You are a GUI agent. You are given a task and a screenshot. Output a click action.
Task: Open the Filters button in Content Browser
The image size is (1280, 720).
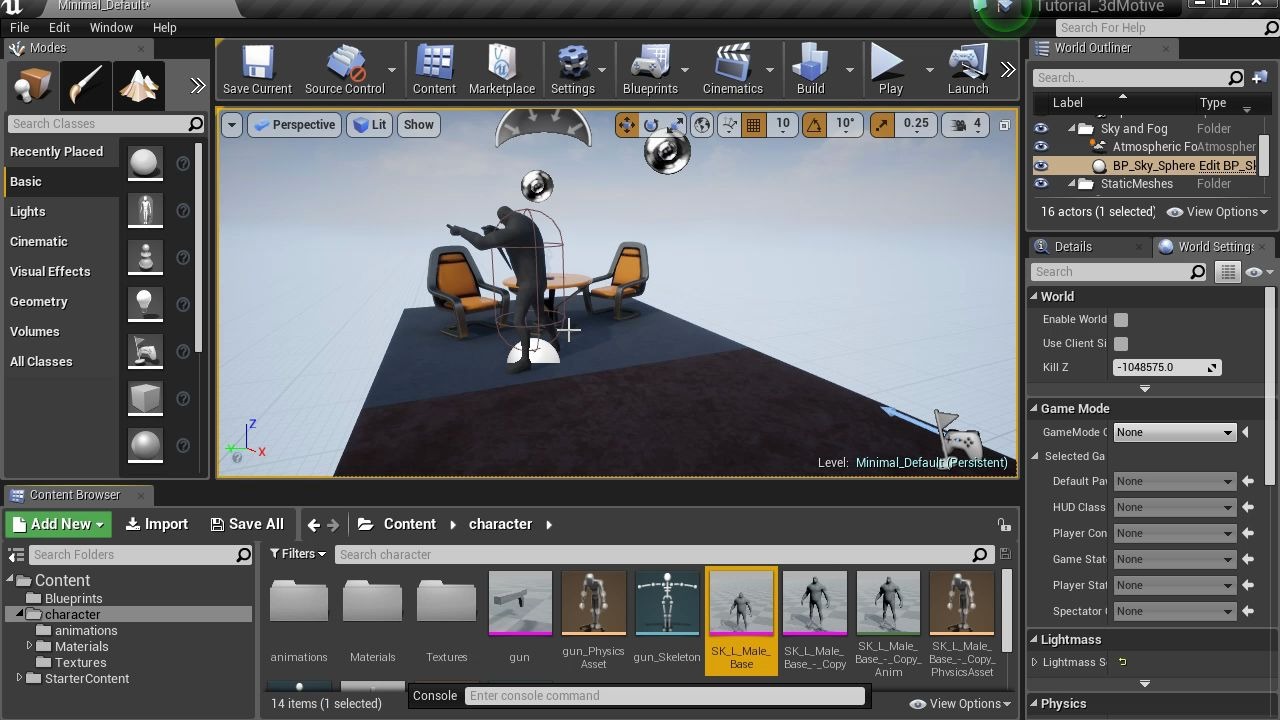pos(298,554)
